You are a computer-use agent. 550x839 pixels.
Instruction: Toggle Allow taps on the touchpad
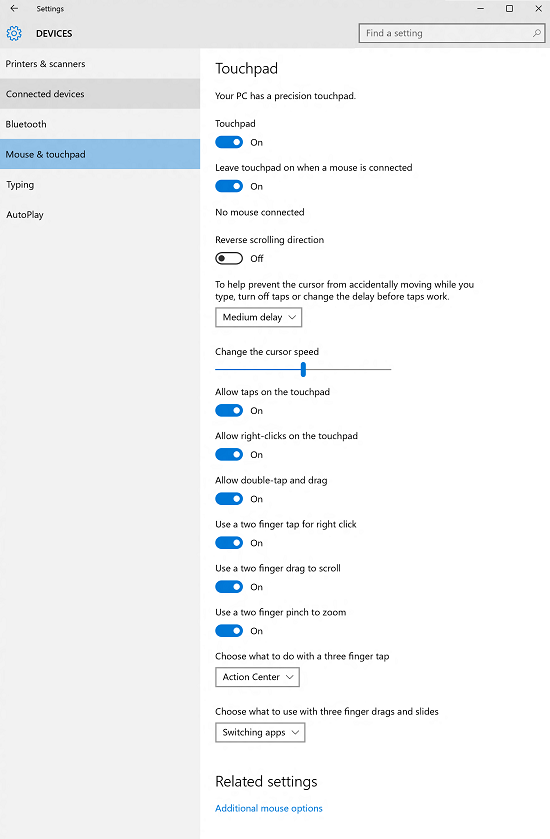pos(229,410)
